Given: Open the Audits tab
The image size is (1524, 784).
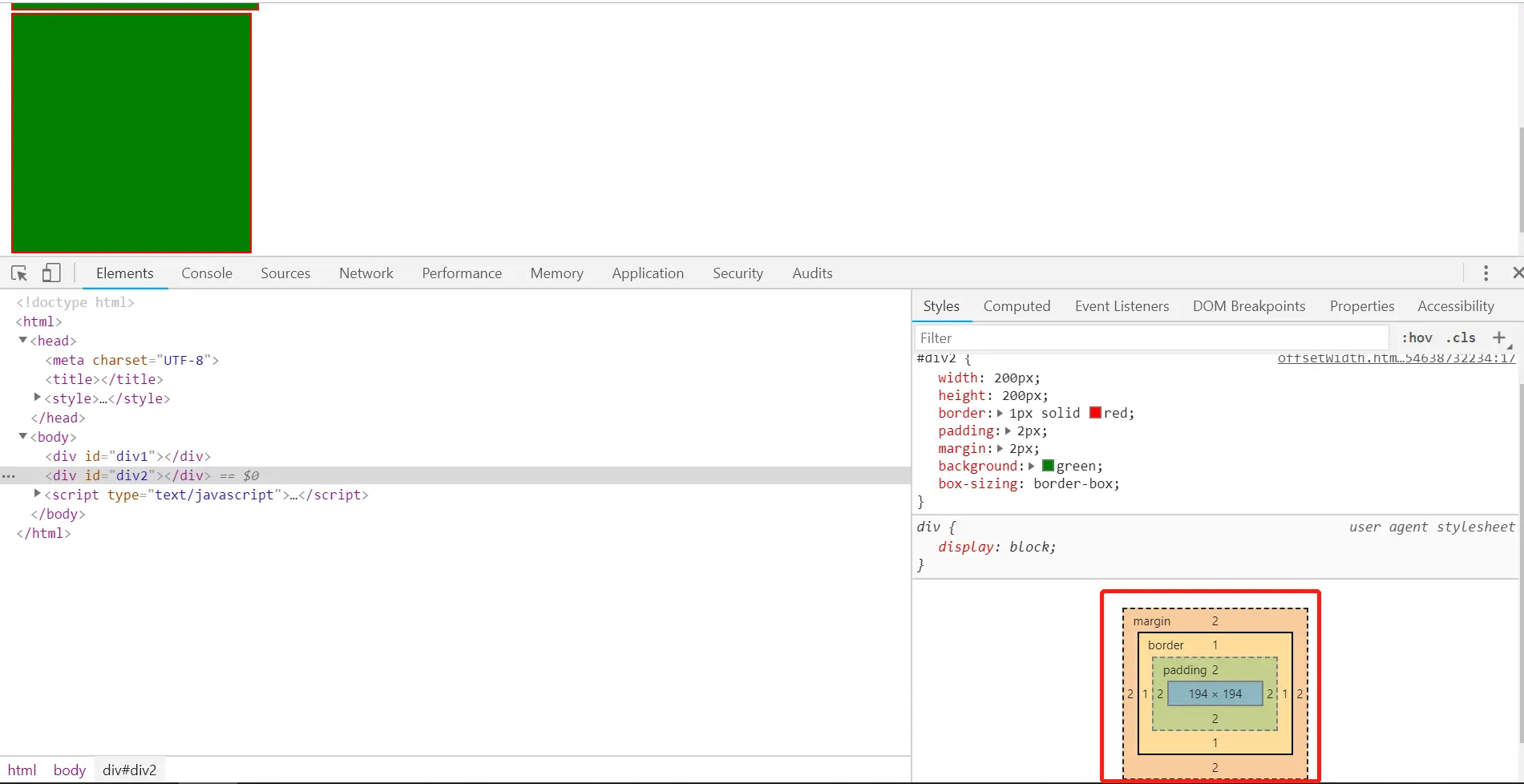Looking at the screenshot, I should click(812, 273).
